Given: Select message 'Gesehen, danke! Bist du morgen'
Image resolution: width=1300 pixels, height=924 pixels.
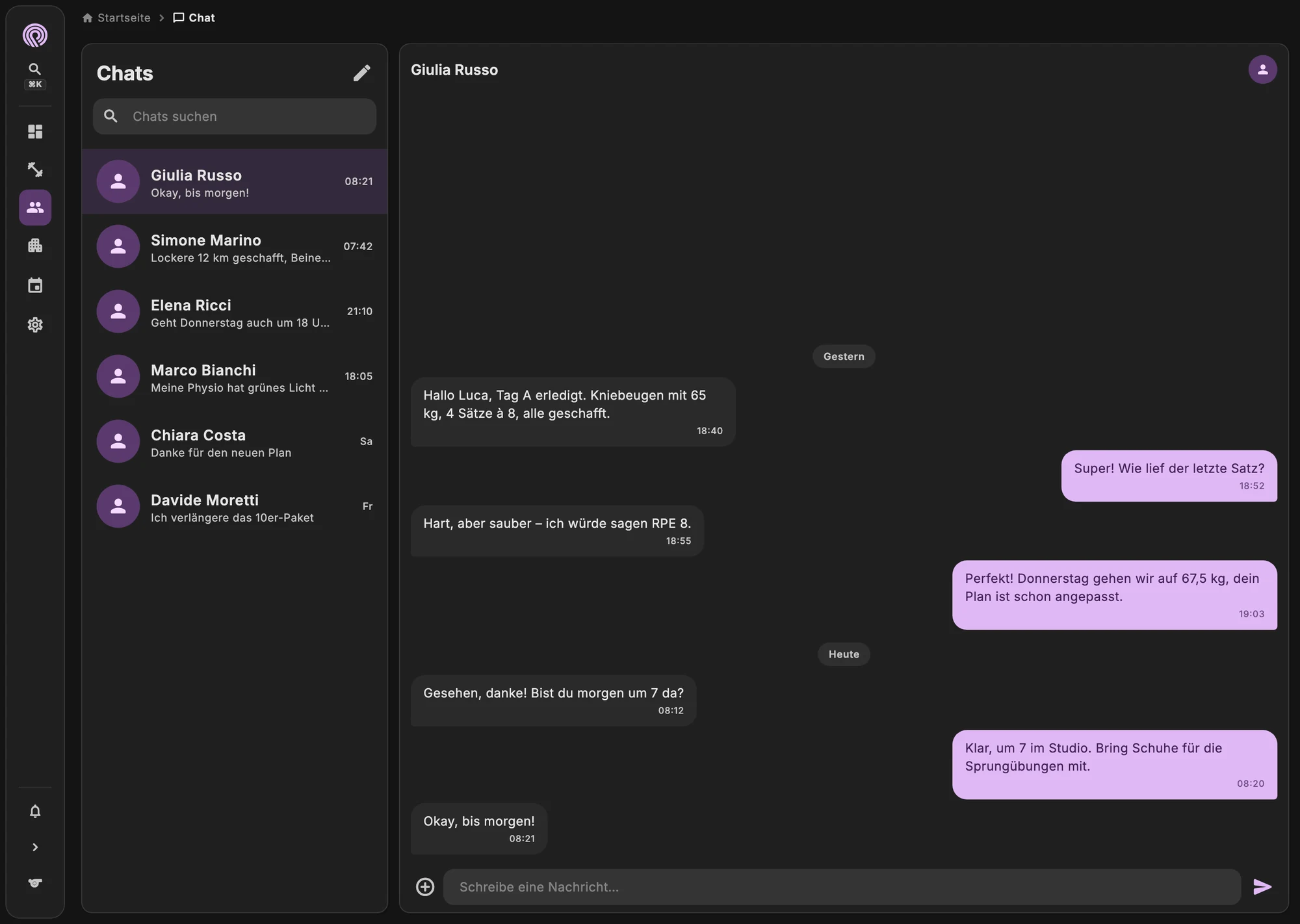Looking at the screenshot, I should (x=553, y=700).
